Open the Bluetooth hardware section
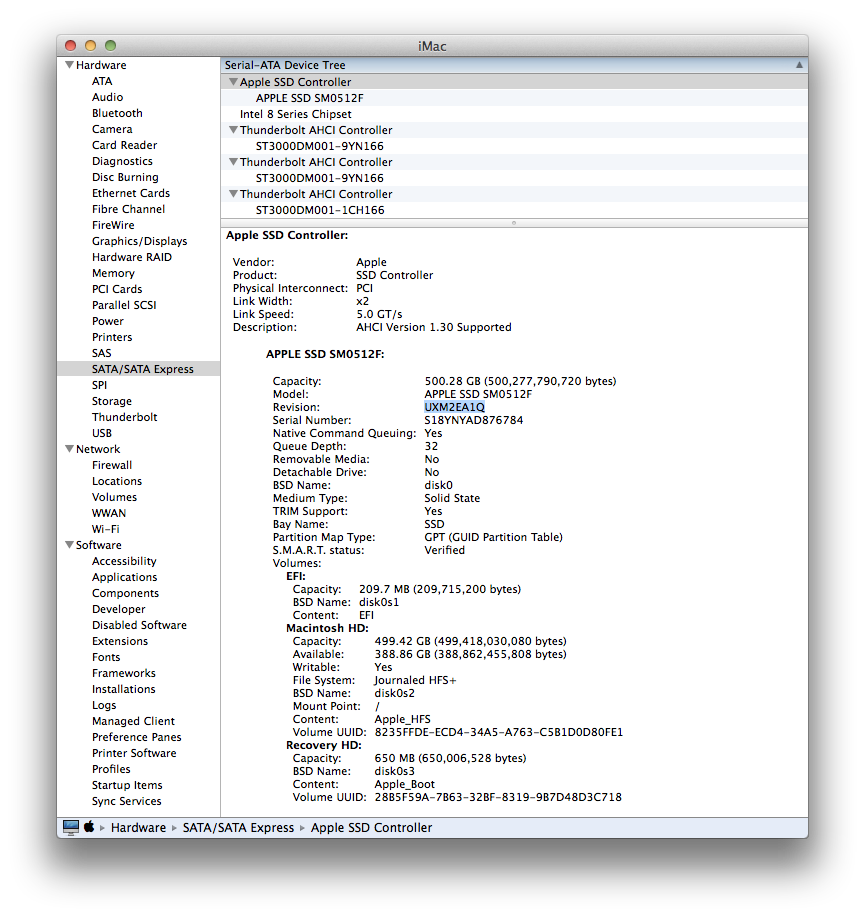865x917 pixels. [x=117, y=113]
